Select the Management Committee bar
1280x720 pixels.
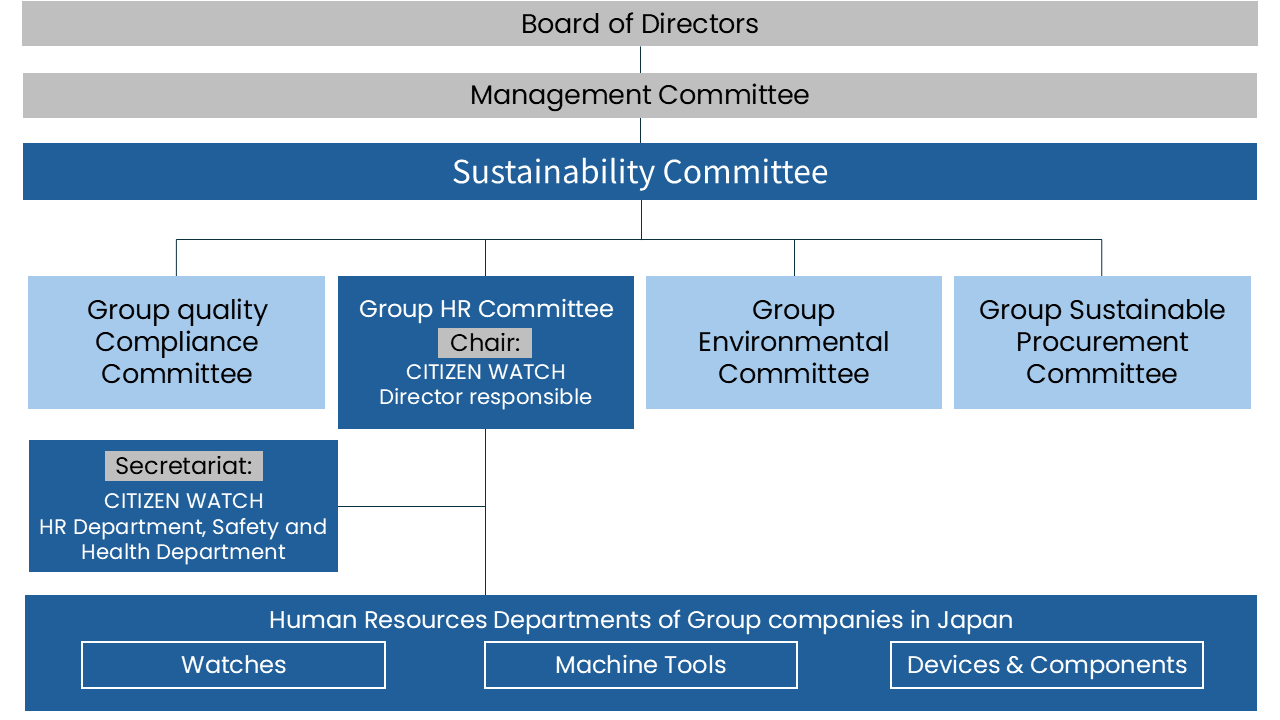[x=640, y=95]
